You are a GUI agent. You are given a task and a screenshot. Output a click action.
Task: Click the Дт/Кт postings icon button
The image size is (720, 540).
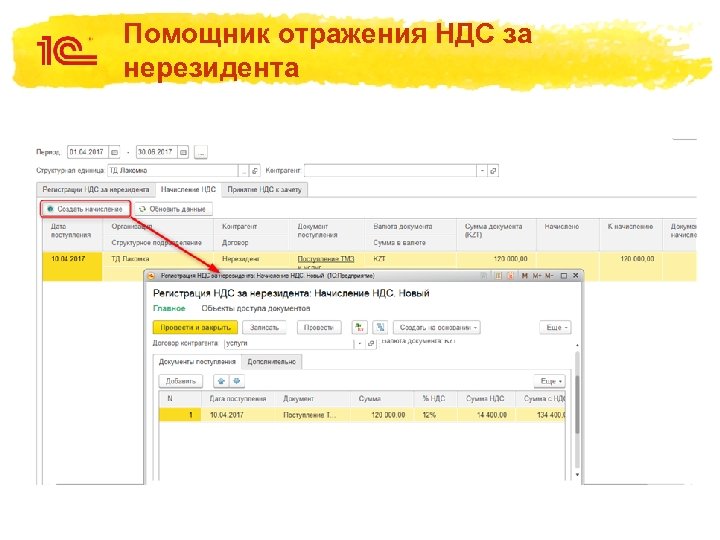[359, 327]
